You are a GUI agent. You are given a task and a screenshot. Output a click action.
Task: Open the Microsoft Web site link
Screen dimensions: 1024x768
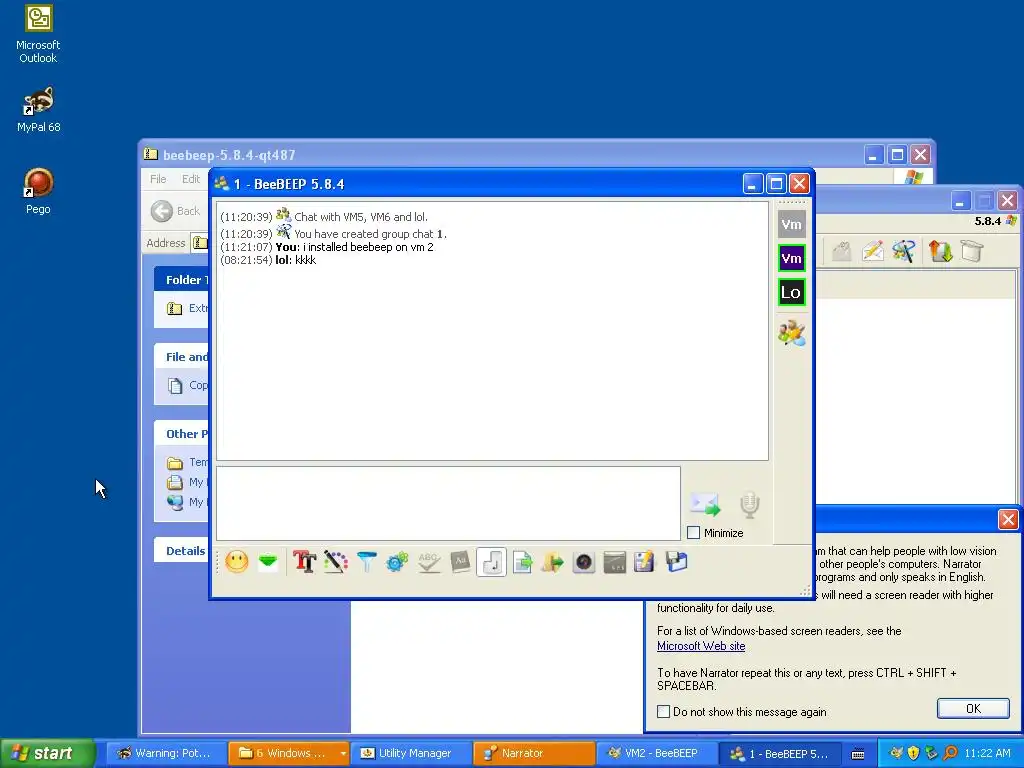[x=701, y=646]
